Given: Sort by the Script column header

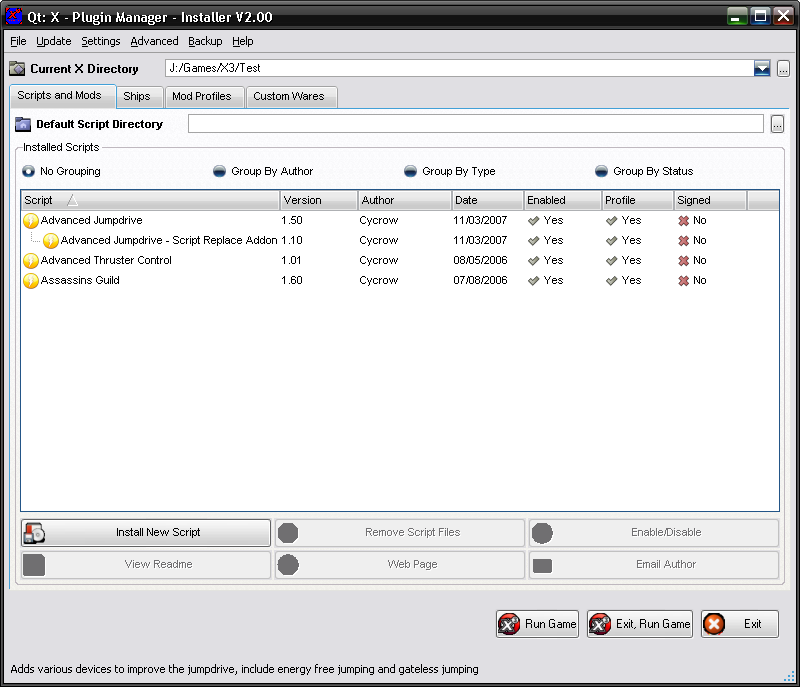Looking at the screenshot, I should pyautogui.click(x=151, y=200).
